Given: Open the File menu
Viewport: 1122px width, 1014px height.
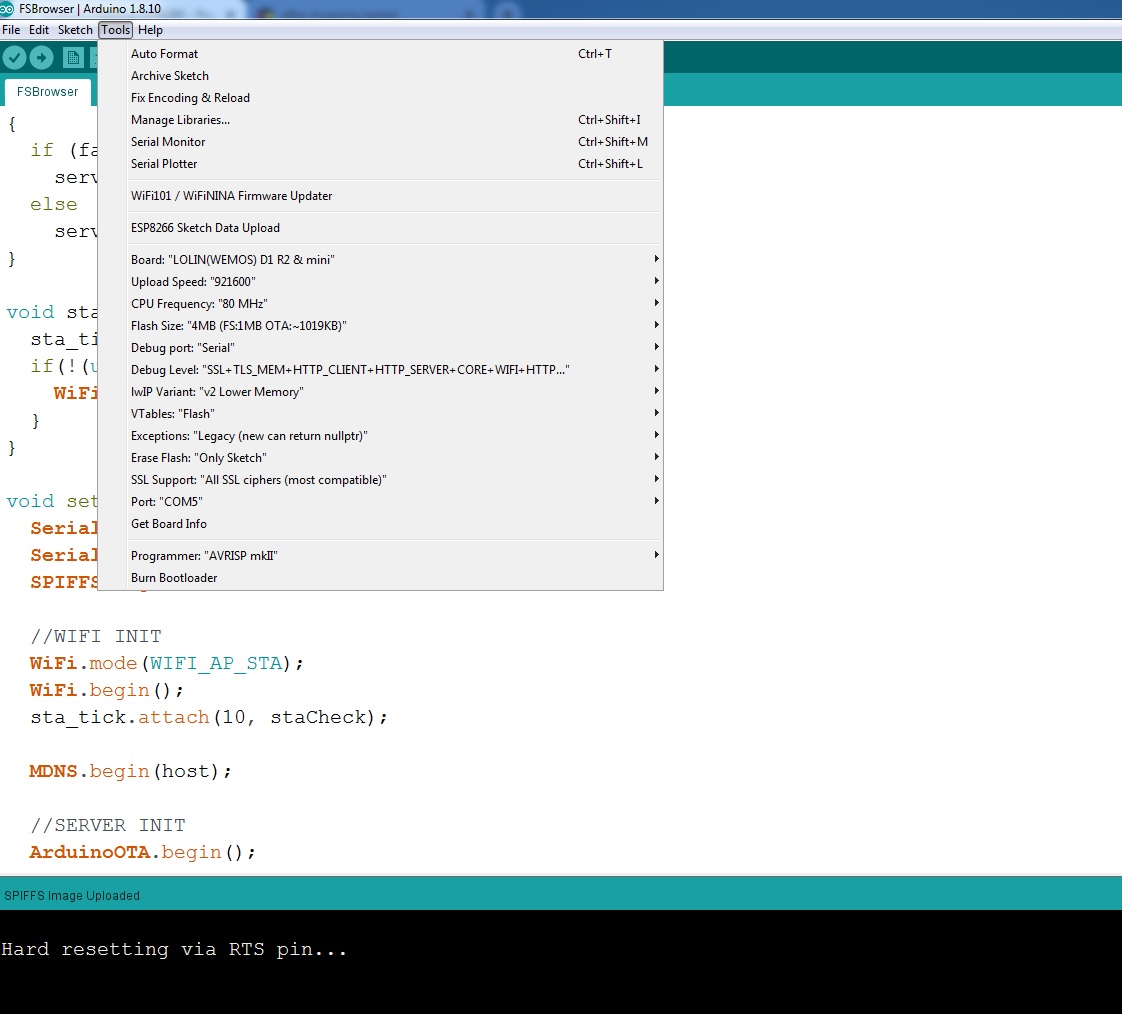Looking at the screenshot, I should (11, 30).
